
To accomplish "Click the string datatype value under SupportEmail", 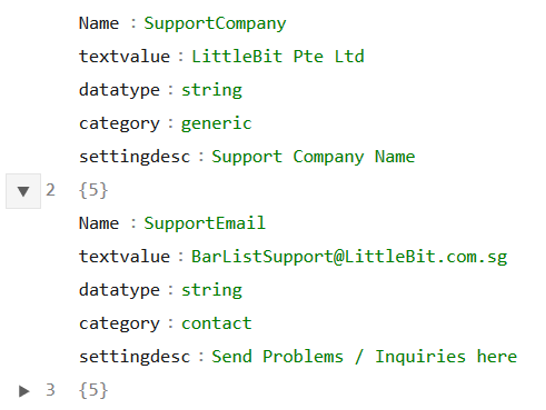I will pos(212,291).
